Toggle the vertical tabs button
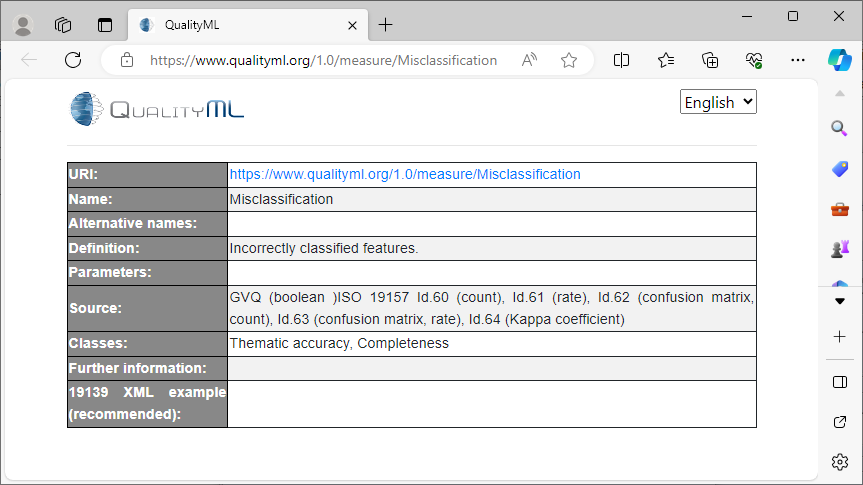This screenshot has width=863, height=485. pyautogui.click(x=105, y=25)
